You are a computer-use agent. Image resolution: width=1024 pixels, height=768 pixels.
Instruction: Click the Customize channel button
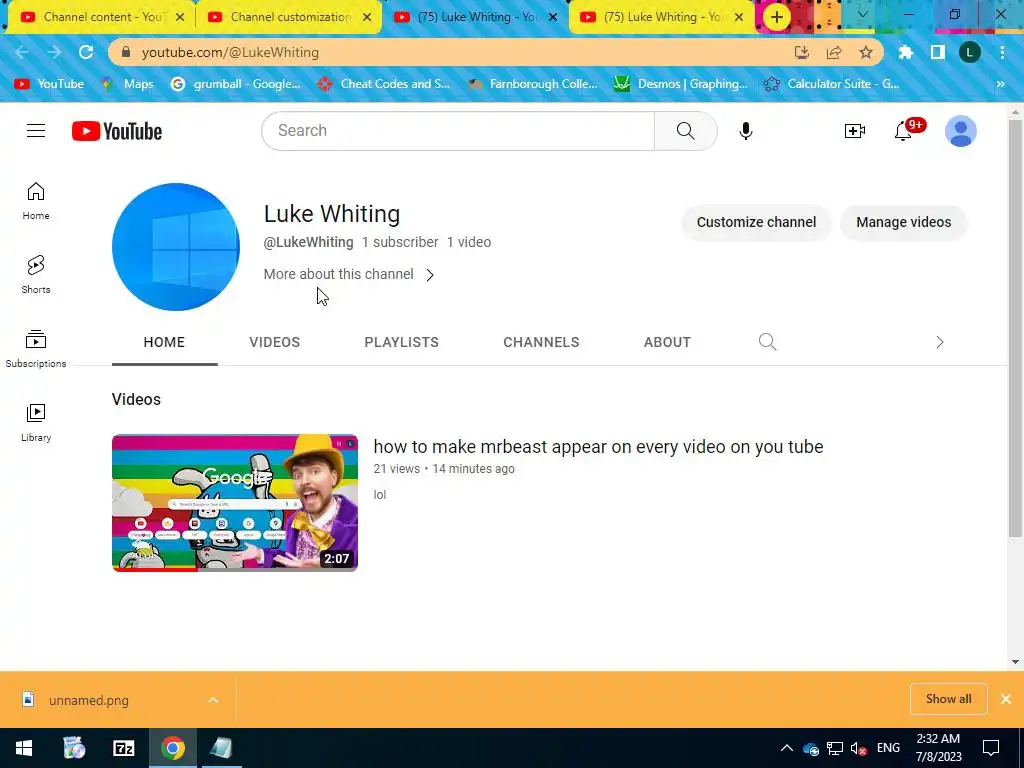pyautogui.click(x=756, y=222)
